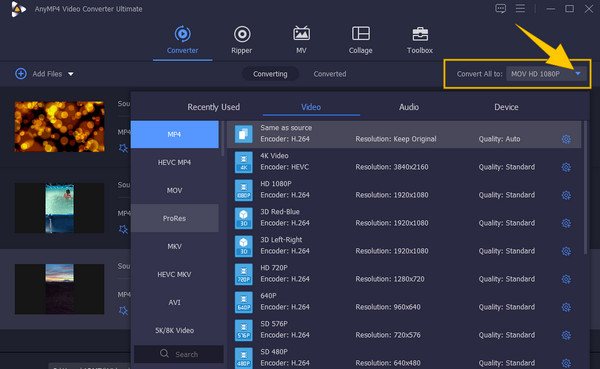The image size is (600, 369).
Task: Switch to the Video tab
Action: [x=311, y=107]
